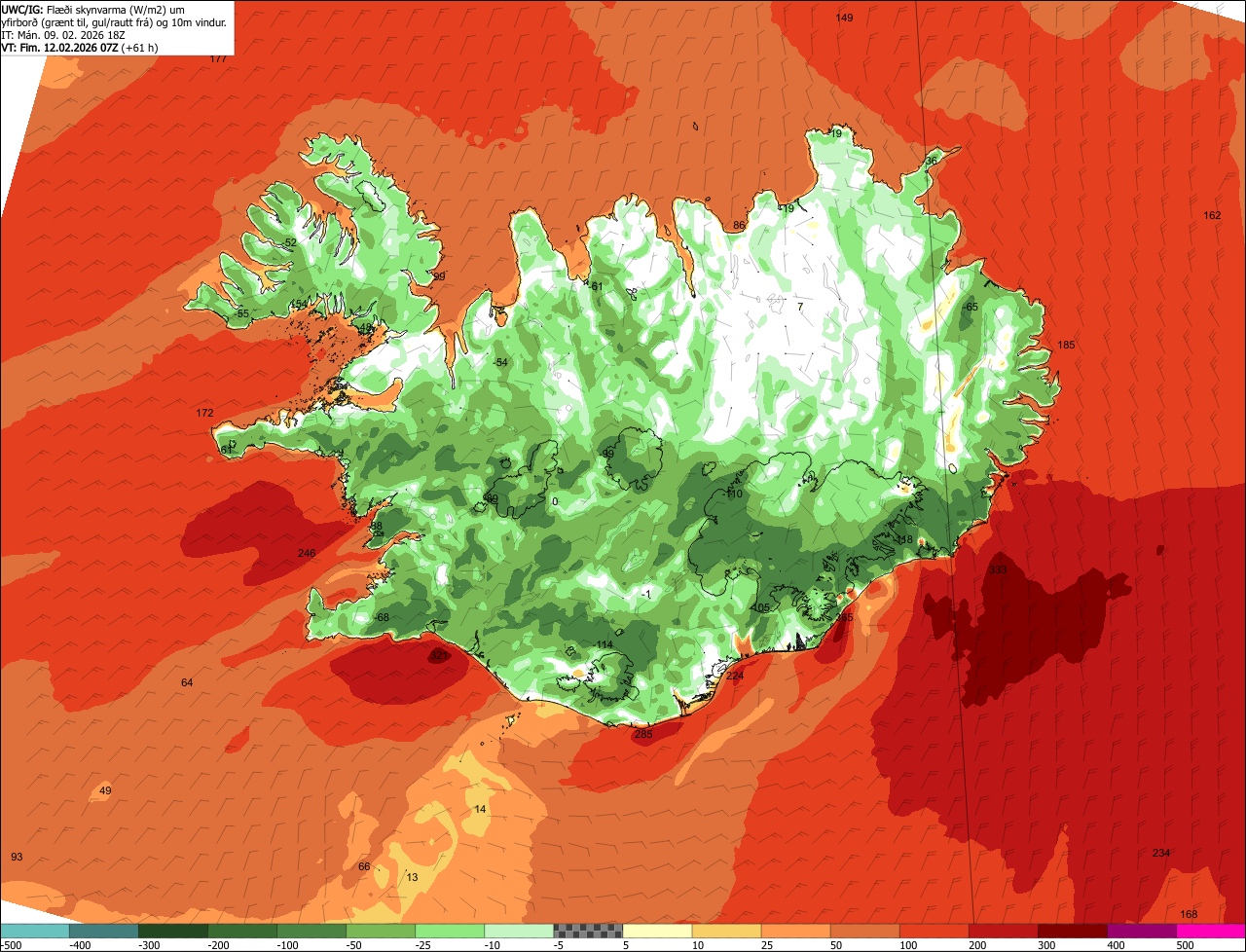Image resolution: width=1246 pixels, height=952 pixels.
Task: Click the checkered -5 to 5 legend swatch
Action: 588,931
